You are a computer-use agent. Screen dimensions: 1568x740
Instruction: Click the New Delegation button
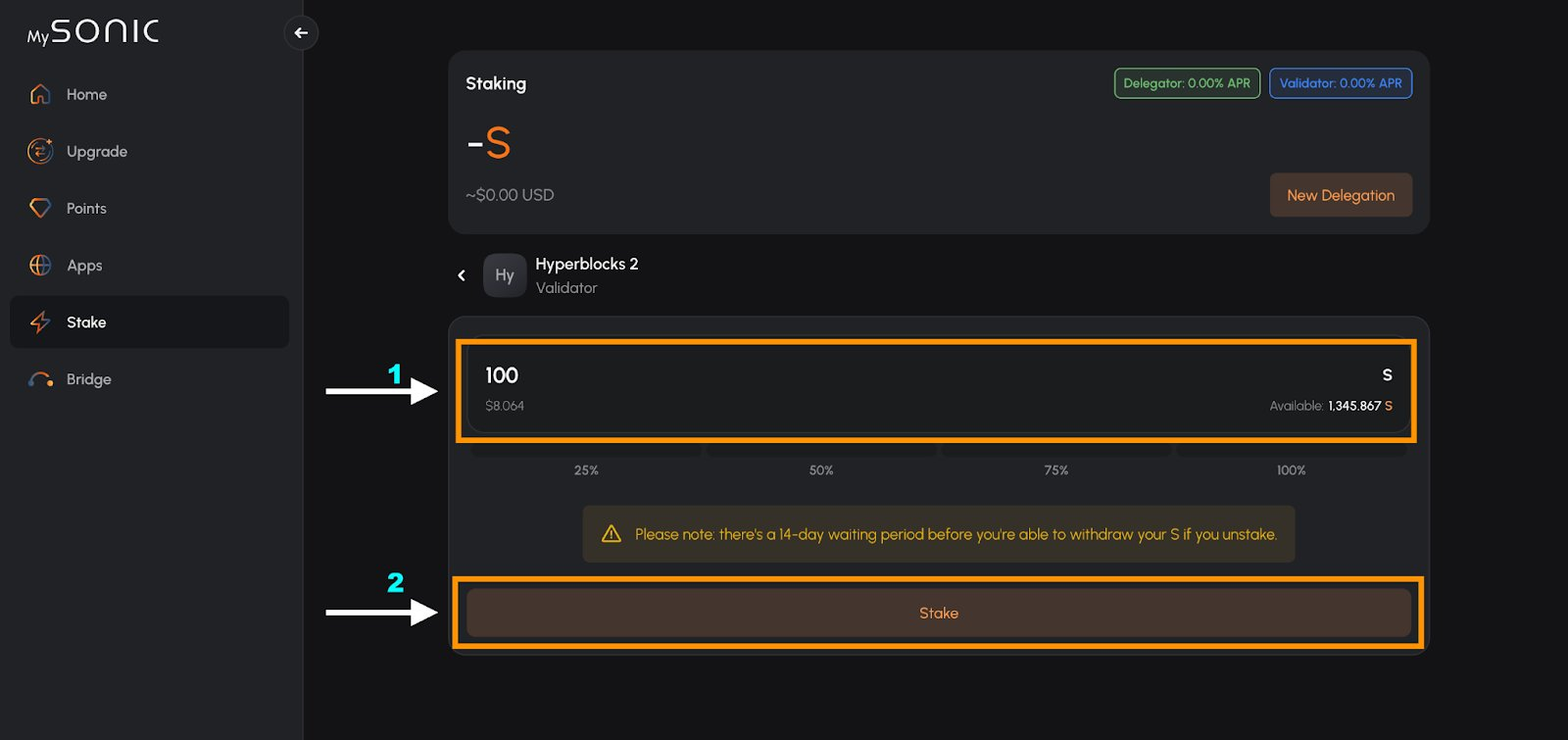coord(1340,195)
